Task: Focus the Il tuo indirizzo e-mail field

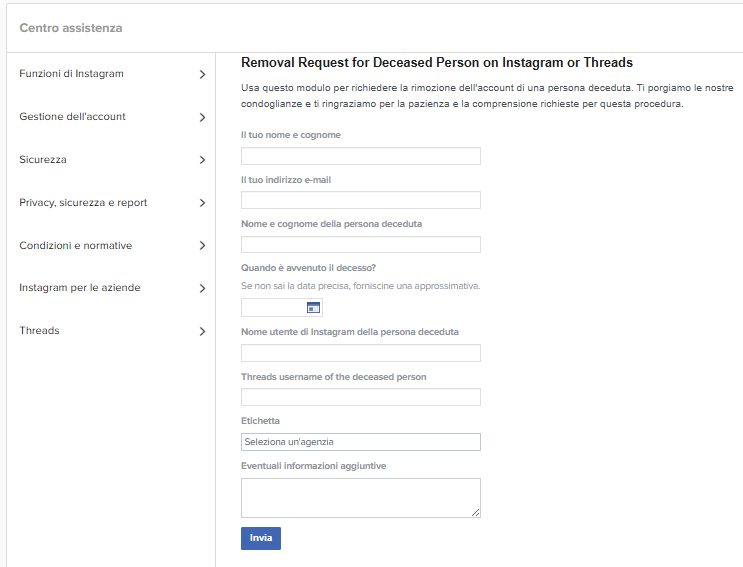Action: 361,200
